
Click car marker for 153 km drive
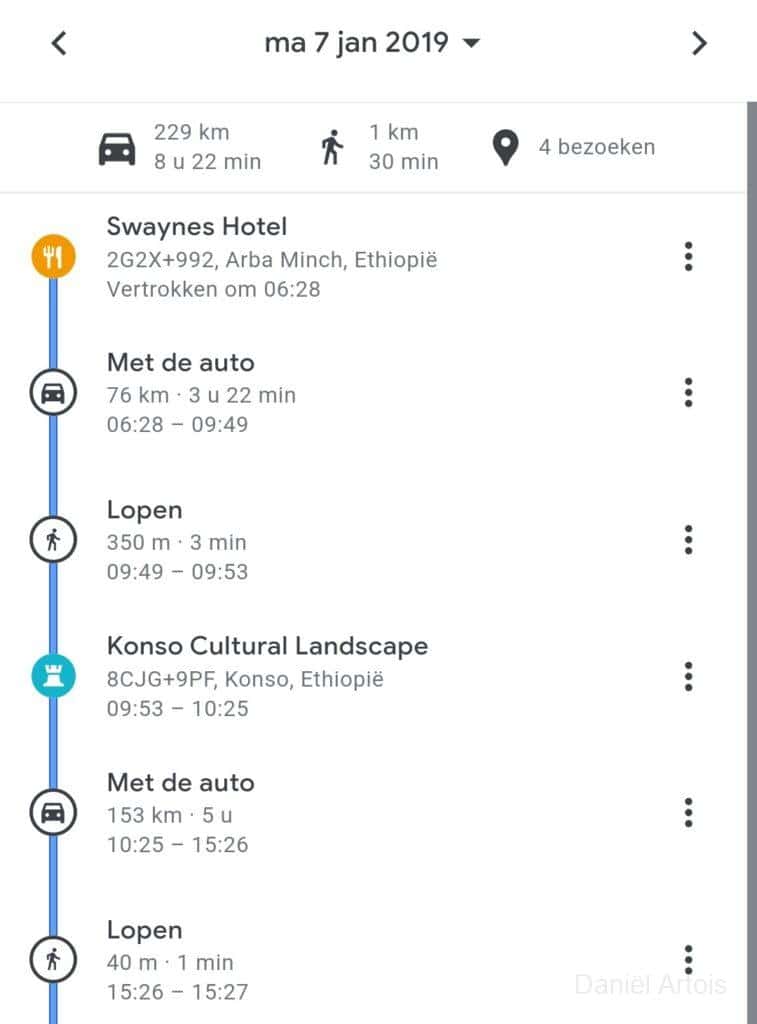click(52, 812)
